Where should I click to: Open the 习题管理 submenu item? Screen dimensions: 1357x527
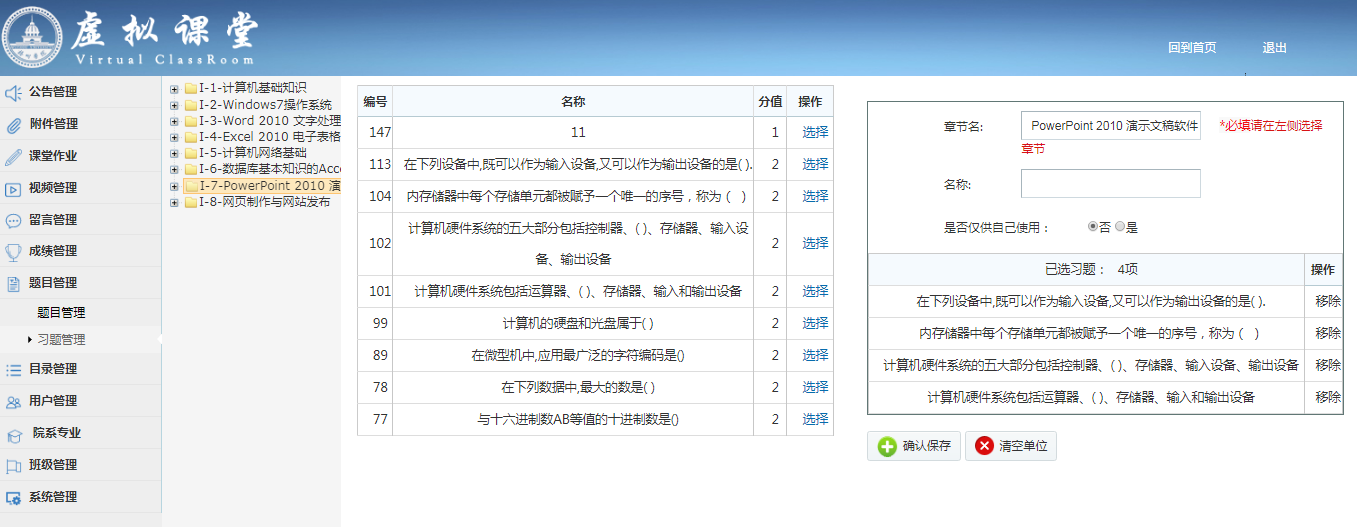click(x=61, y=340)
